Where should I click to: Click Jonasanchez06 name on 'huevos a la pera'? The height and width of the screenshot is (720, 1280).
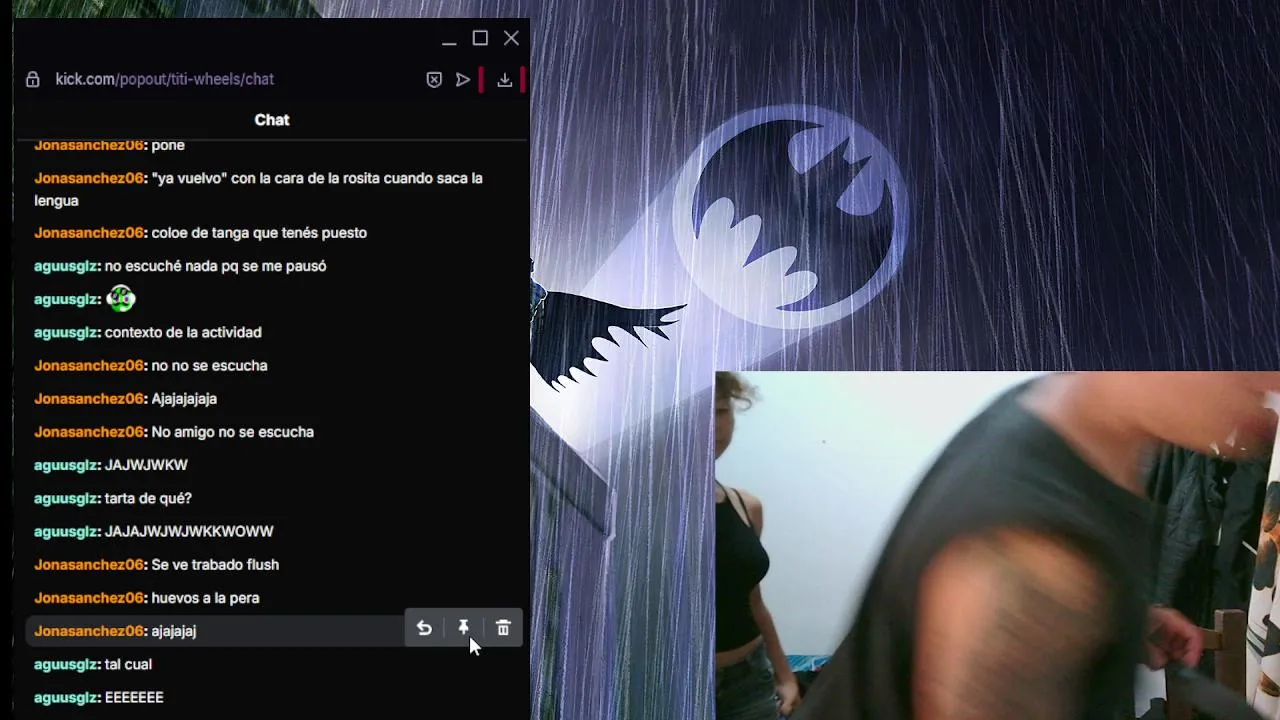click(x=90, y=597)
